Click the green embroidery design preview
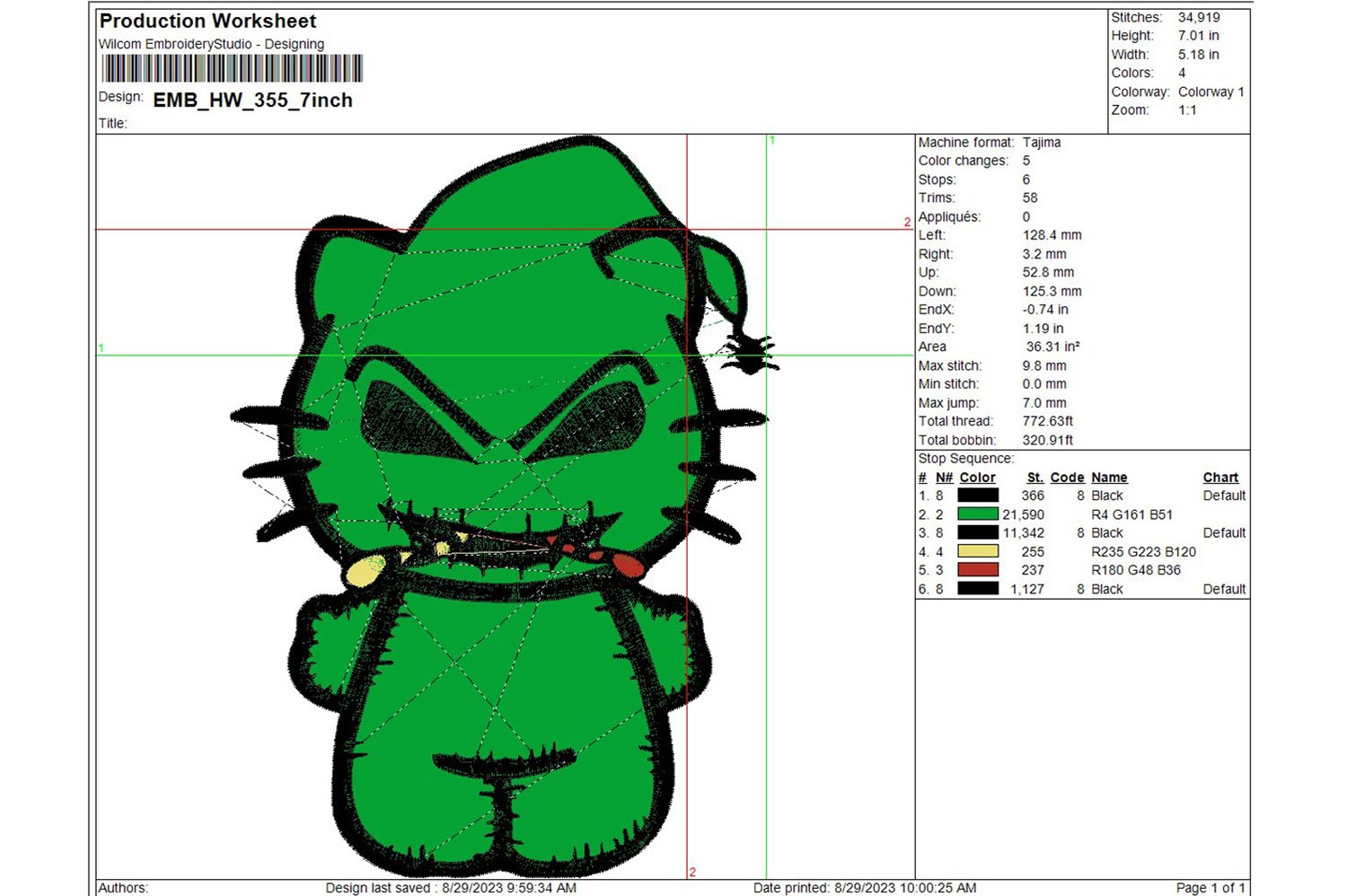This screenshot has width=1347, height=896. pyautogui.click(x=503, y=507)
